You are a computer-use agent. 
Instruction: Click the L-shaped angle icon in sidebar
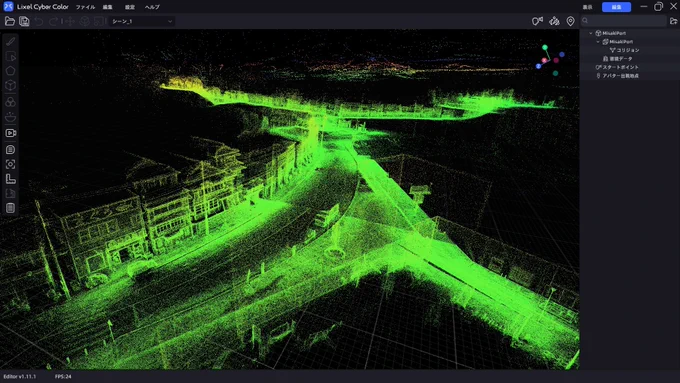pyautogui.click(x=11, y=179)
